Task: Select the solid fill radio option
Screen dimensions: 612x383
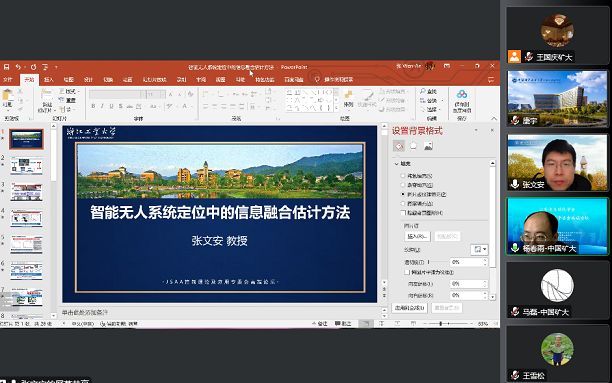Action: tap(403, 176)
